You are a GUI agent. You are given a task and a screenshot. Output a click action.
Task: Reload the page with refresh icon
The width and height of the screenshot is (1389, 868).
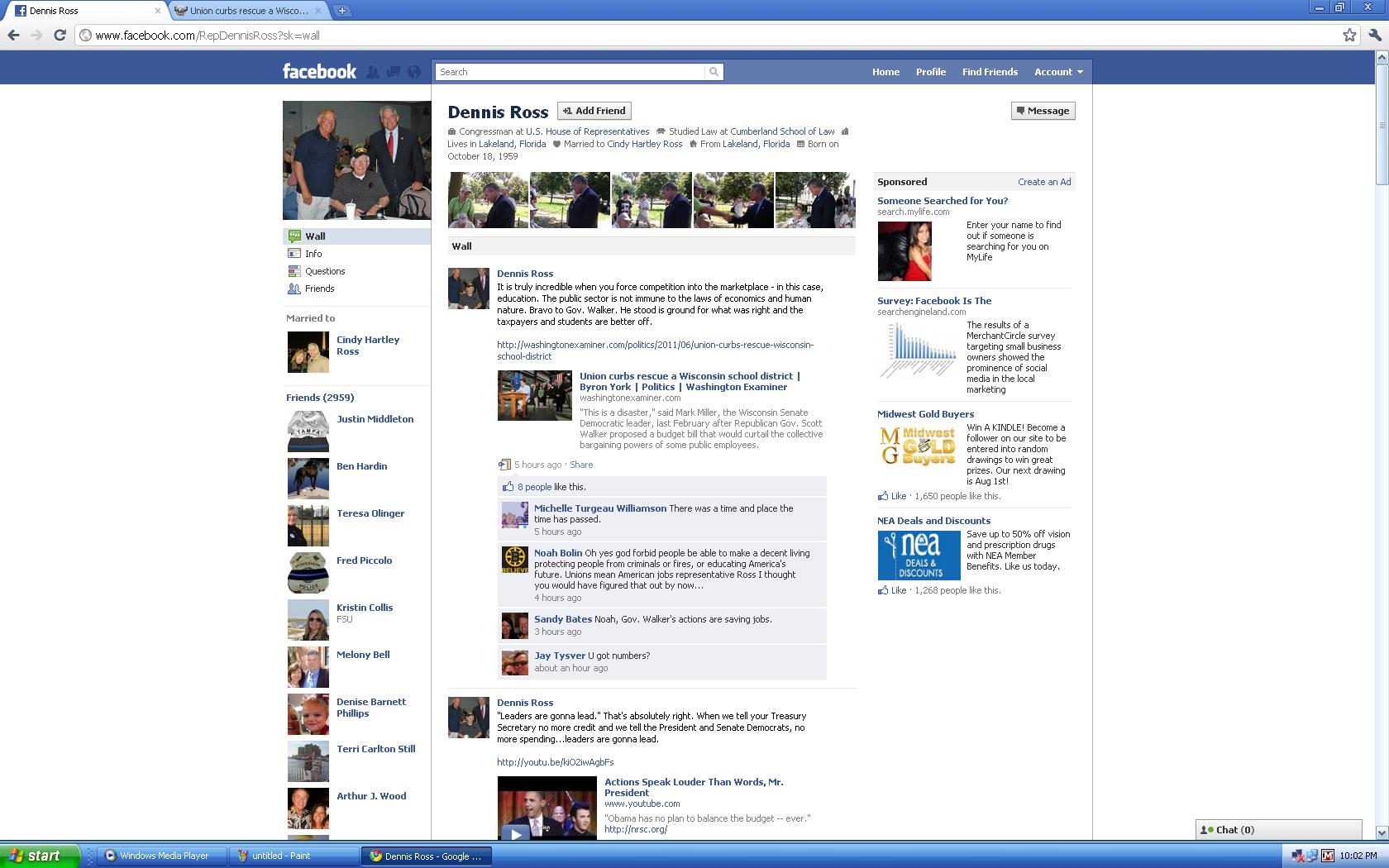[x=60, y=35]
